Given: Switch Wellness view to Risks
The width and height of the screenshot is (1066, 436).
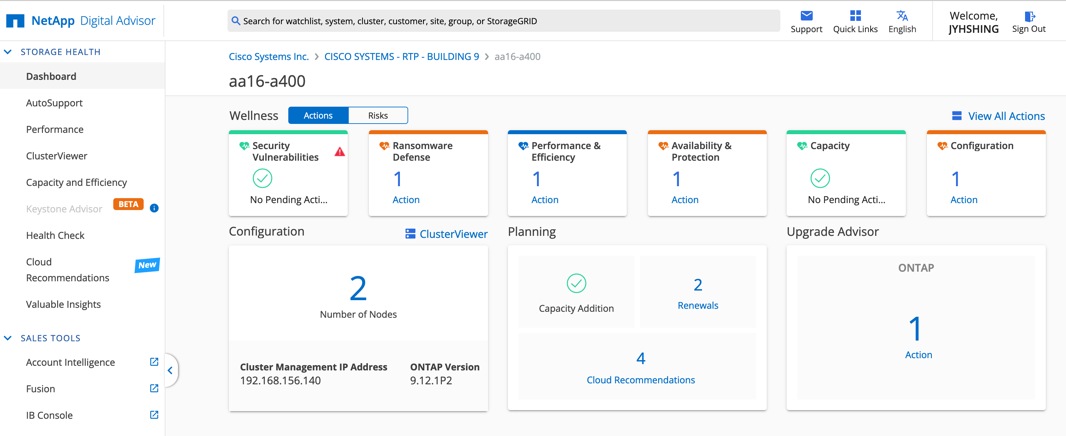Looking at the screenshot, I should click(x=378, y=116).
